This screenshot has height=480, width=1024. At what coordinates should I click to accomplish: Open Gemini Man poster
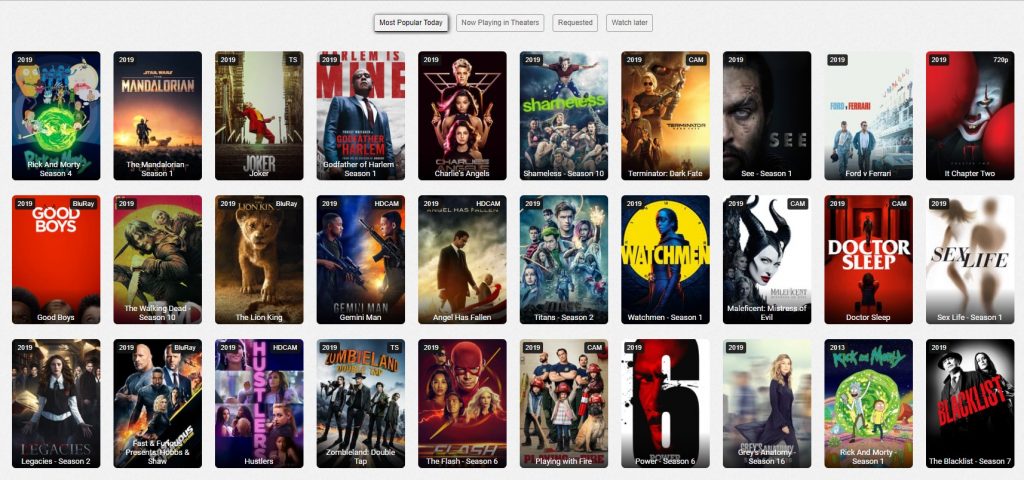[360, 259]
